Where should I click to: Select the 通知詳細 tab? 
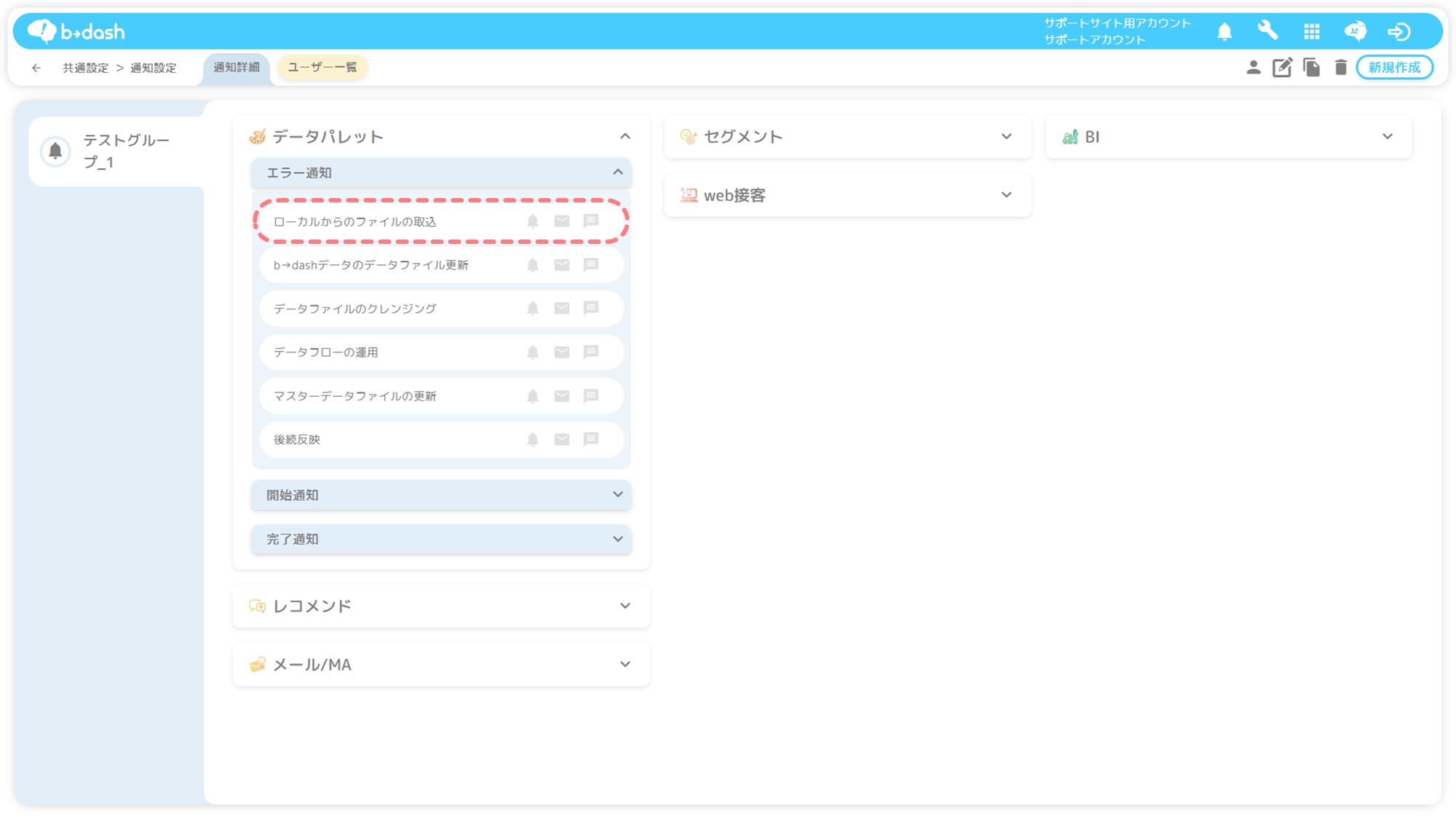pyautogui.click(x=237, y=67)
